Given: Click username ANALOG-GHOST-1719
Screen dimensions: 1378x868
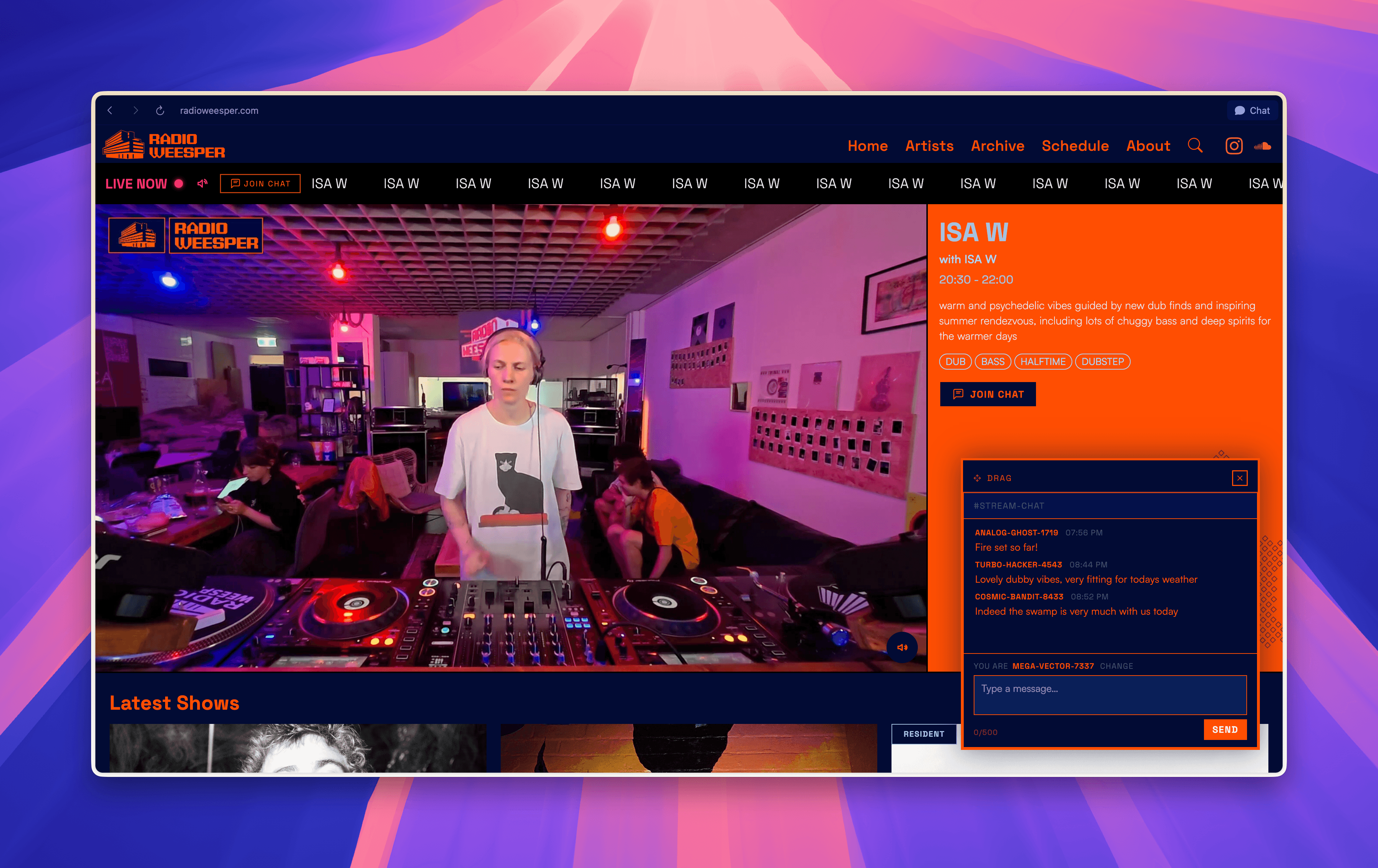Looking at the screenshot, I should click(x=1016, y=533).
